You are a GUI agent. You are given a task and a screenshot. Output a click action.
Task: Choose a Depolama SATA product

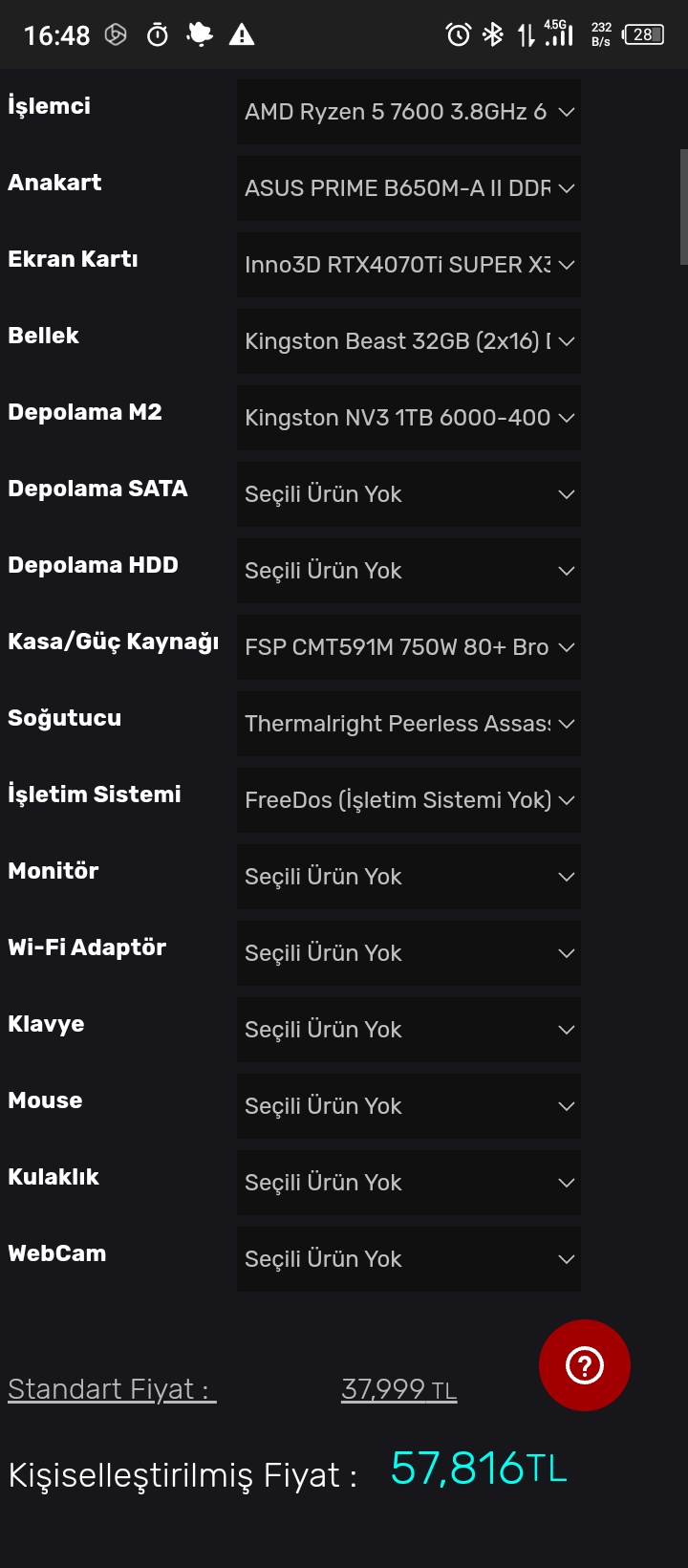(x=408, y=494)
